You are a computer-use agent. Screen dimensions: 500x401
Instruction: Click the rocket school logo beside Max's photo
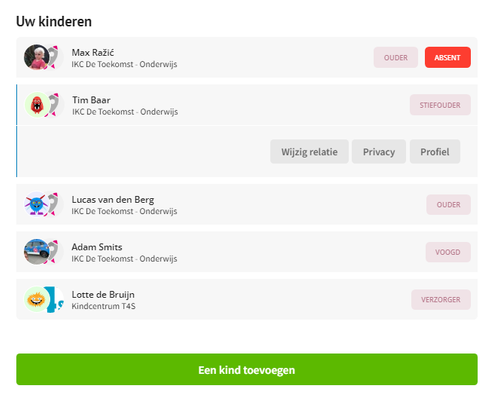click(x=54, y=57)
